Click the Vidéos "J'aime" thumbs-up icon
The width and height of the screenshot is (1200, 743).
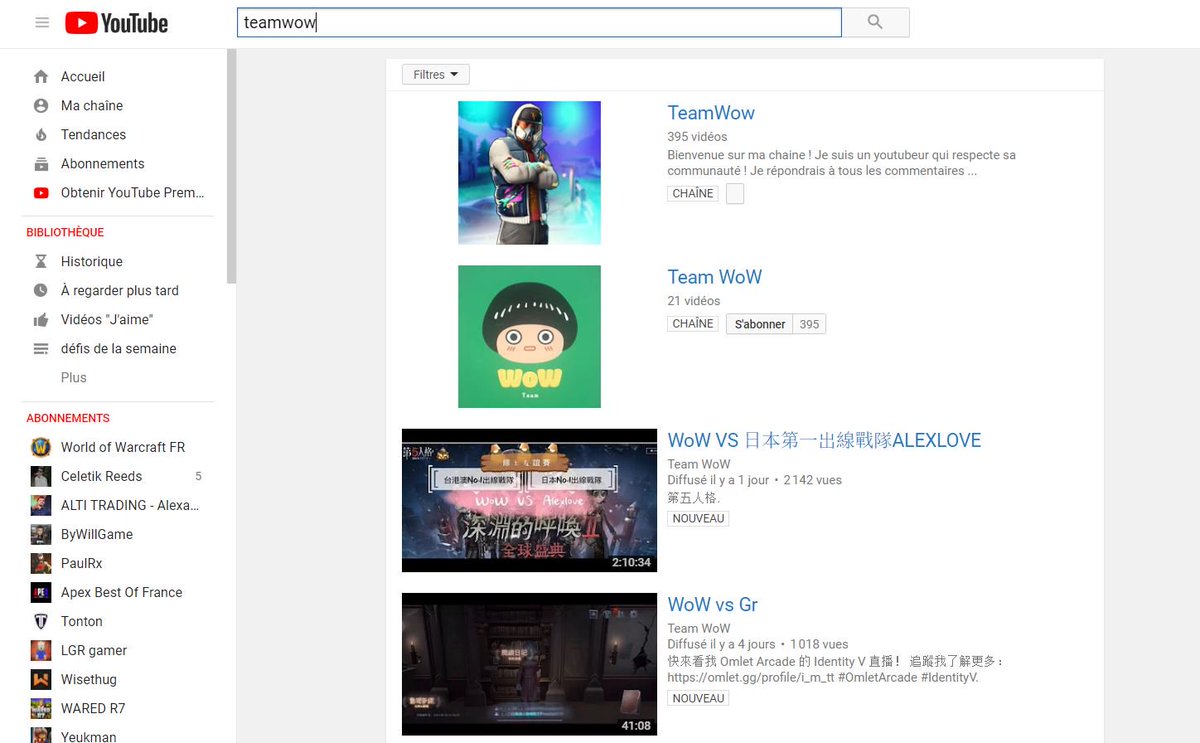point(41,319)
